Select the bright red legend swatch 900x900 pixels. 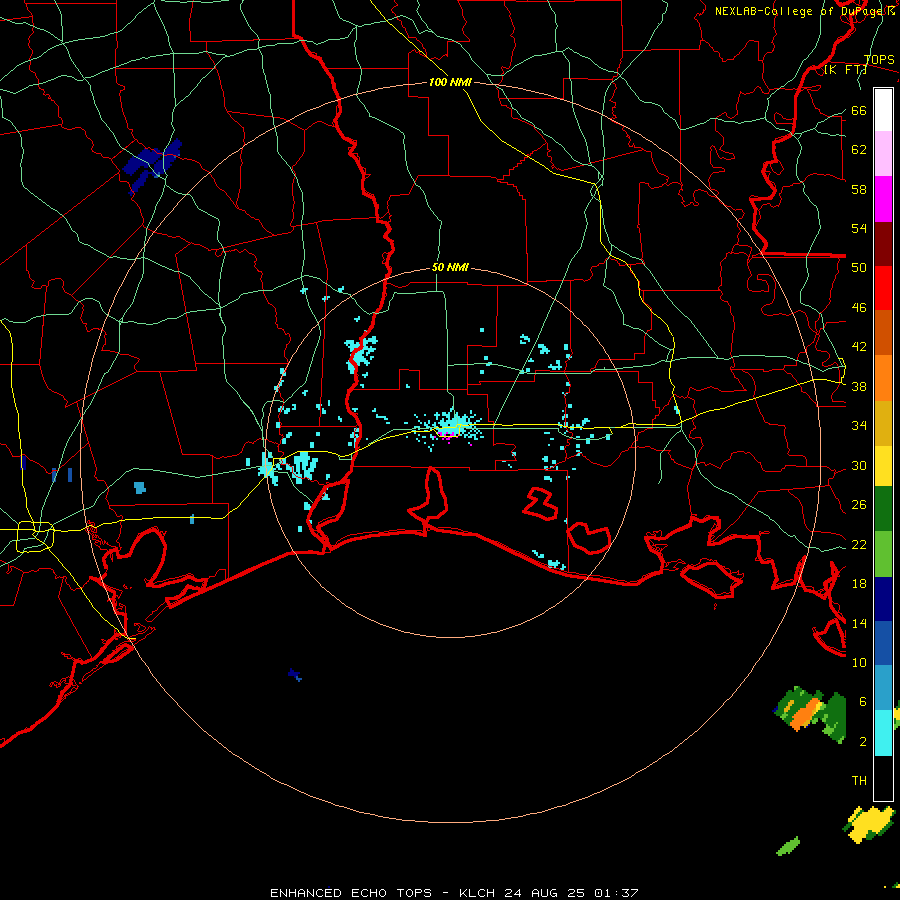click(x=883, y=288)
